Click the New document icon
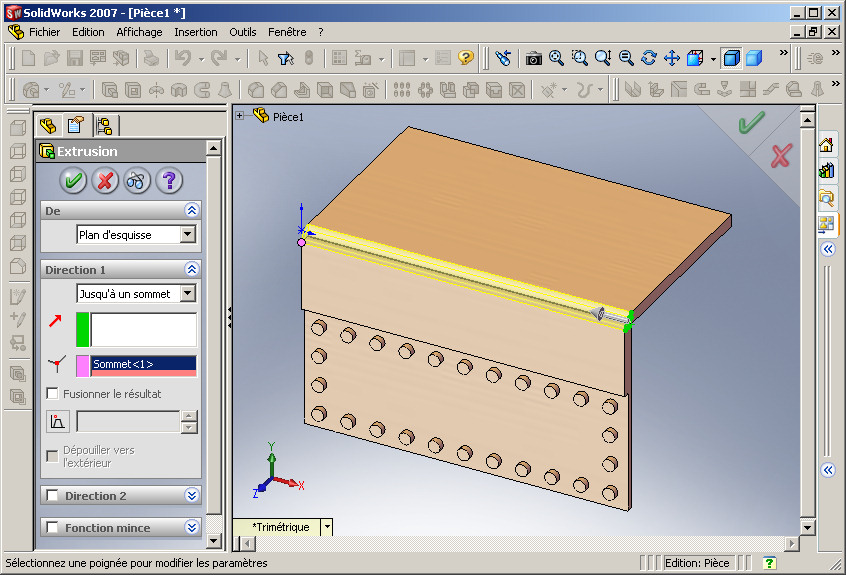This screenshot has height=575, width=846. [28, 58]
